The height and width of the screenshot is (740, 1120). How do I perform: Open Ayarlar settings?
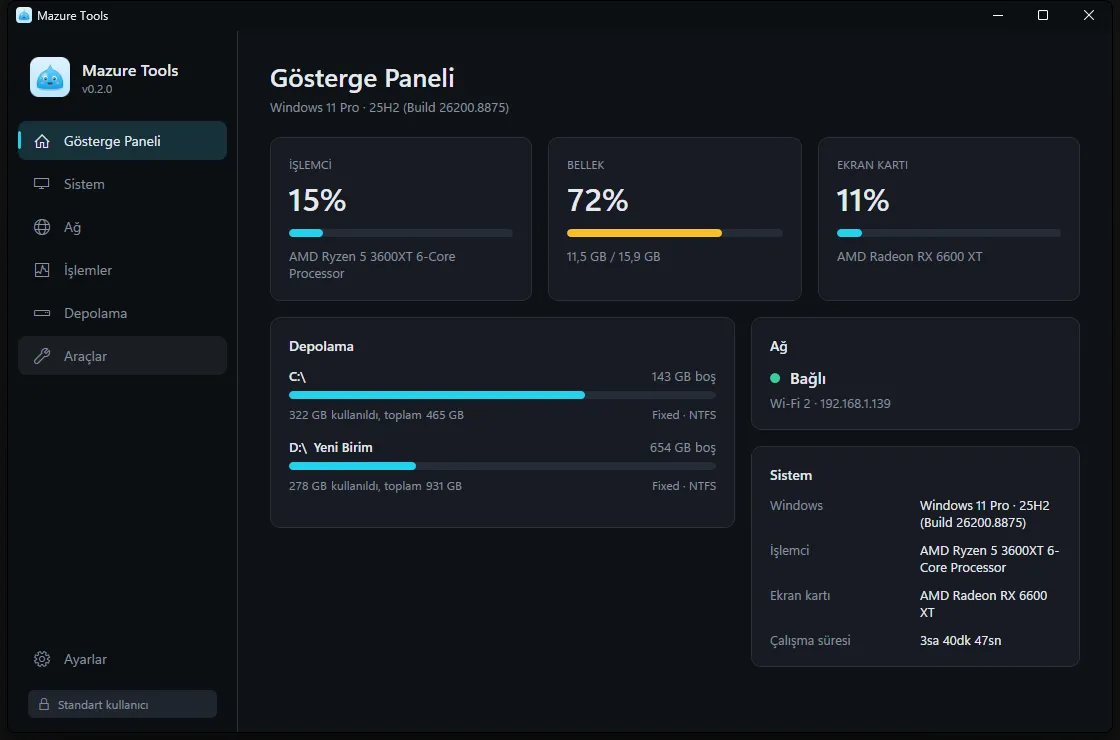tap(122, 659)
